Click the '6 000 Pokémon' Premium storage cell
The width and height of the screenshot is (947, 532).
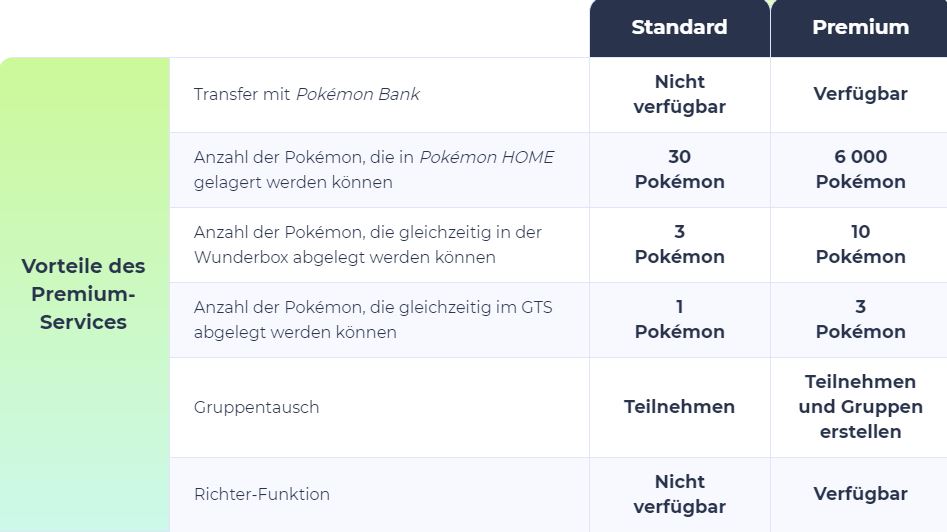(x=860, y=170)
